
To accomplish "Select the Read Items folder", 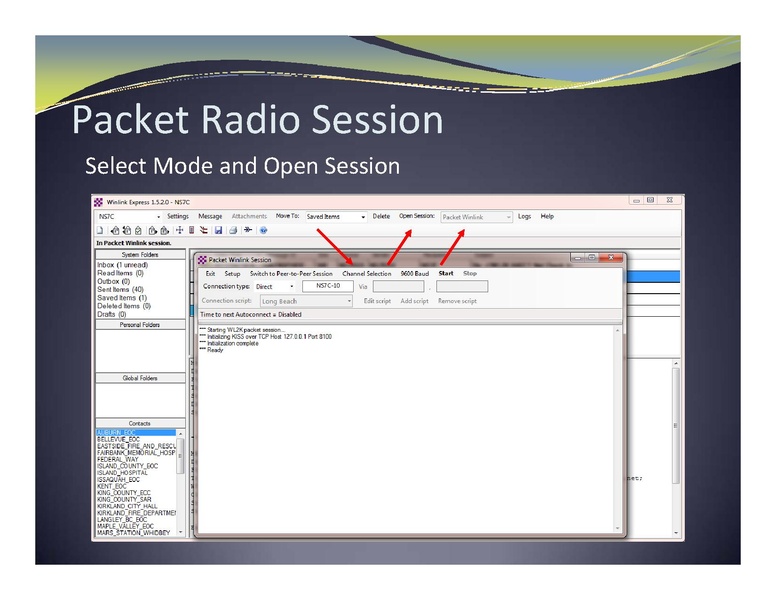I will 120,273.
